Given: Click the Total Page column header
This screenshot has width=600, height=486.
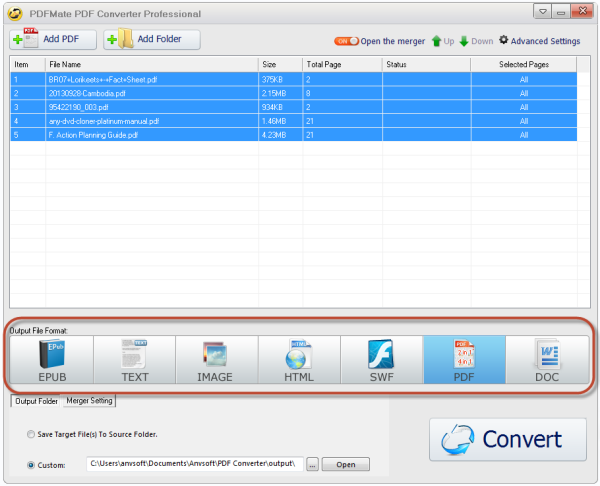Looking at the screenshot, I should click(x=342, y=64).
